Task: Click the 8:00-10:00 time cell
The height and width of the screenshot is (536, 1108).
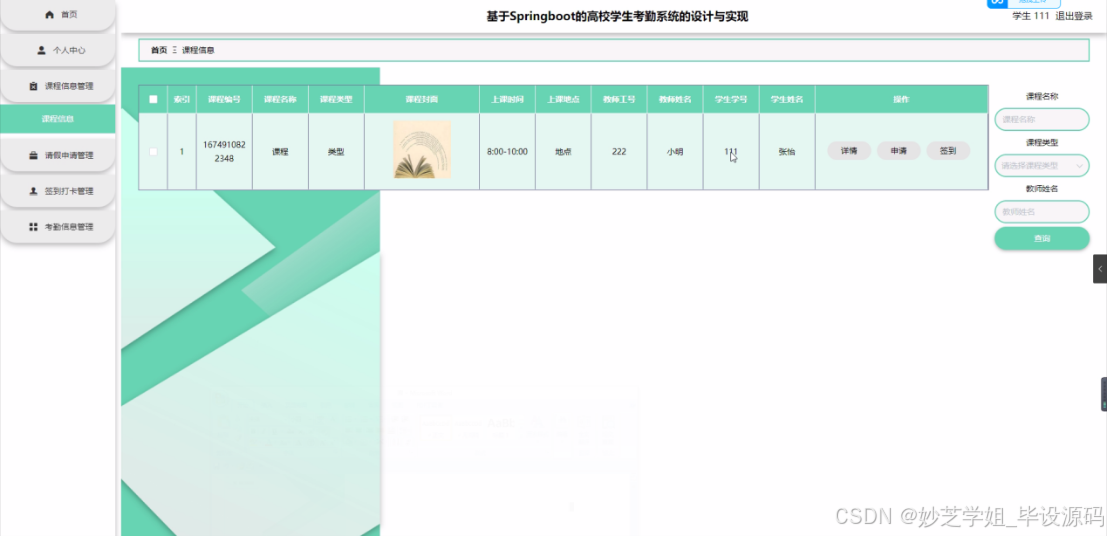Action: 507,151
